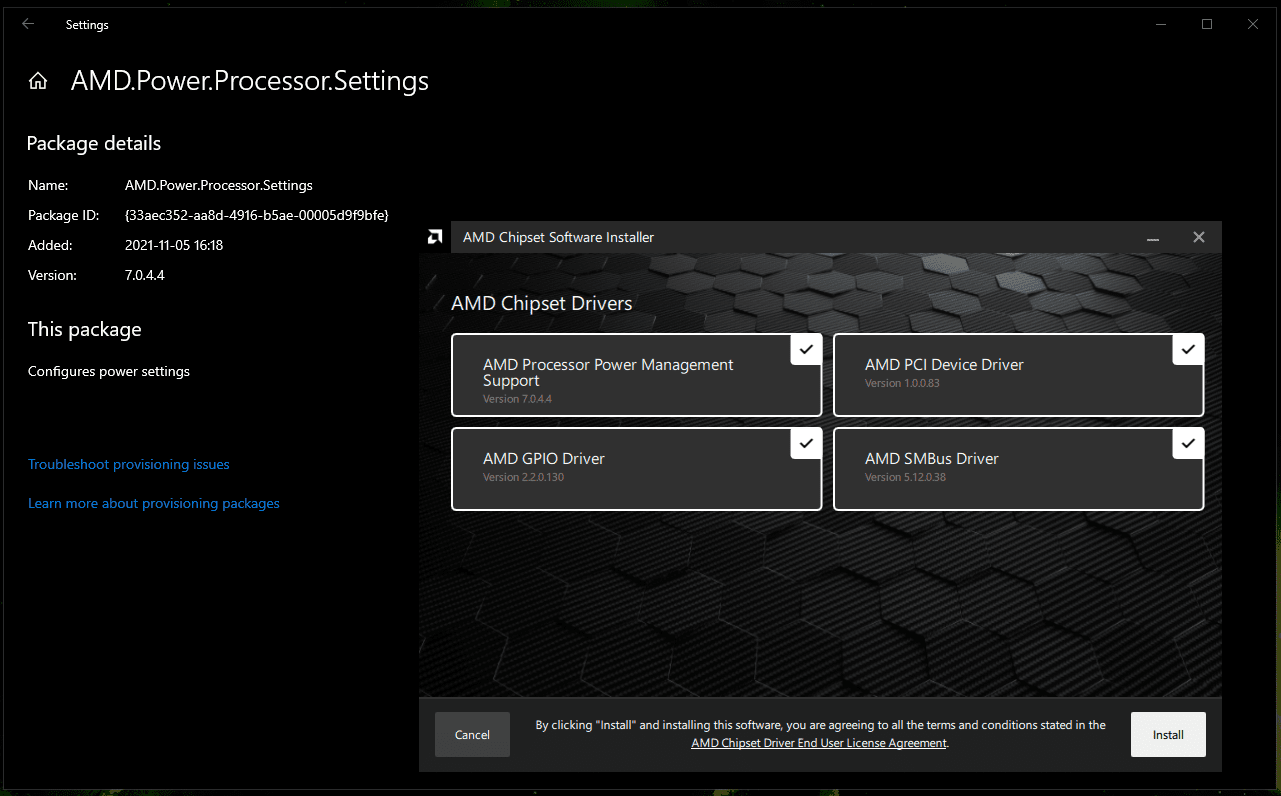The image size is (1281, 796).
Task: Click the AMD Chipset Drivers heading
Action: pyautogui.click(x=542, y=303)
